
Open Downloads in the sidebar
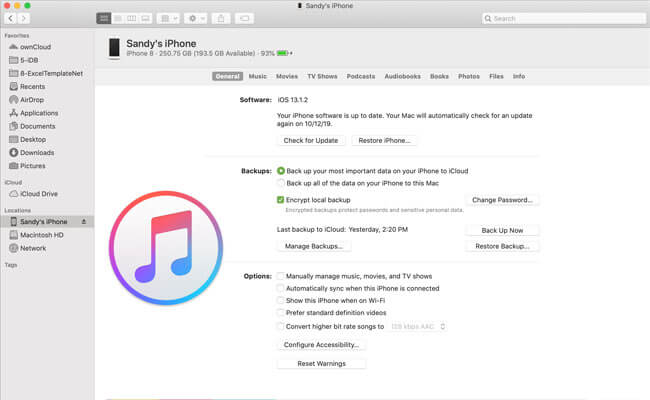32,153
